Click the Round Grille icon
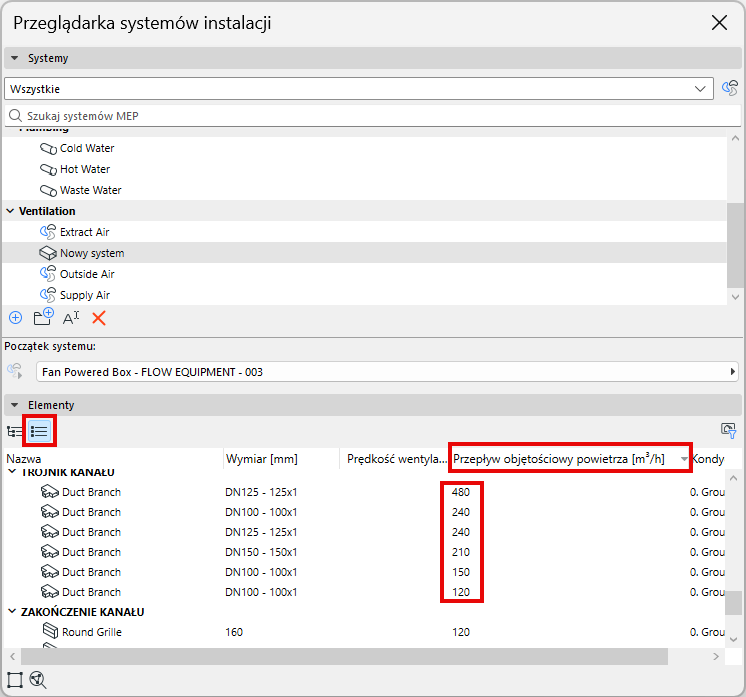 [x=50, y=631]
